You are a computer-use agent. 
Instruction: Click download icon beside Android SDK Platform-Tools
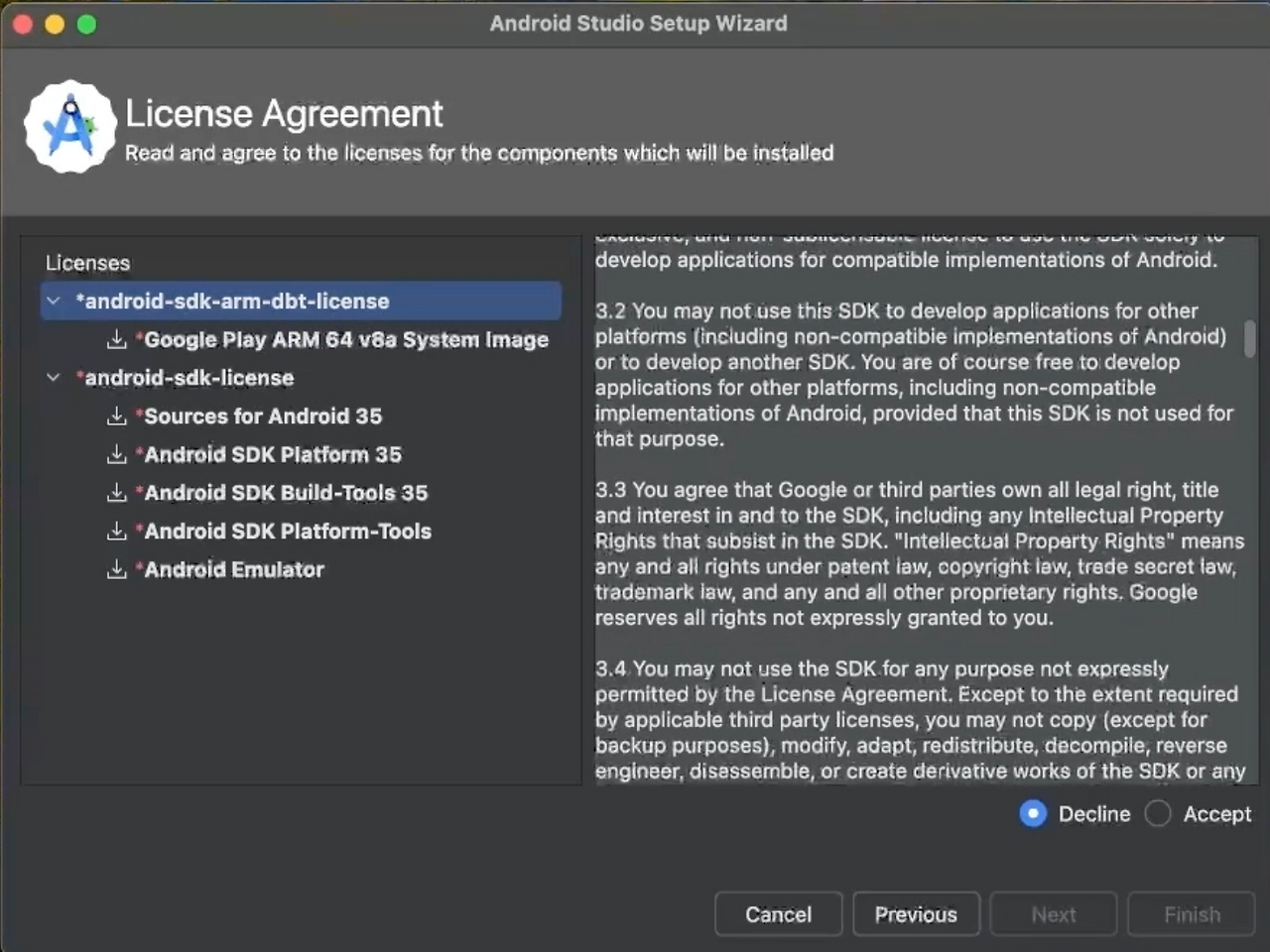(117, 531)
